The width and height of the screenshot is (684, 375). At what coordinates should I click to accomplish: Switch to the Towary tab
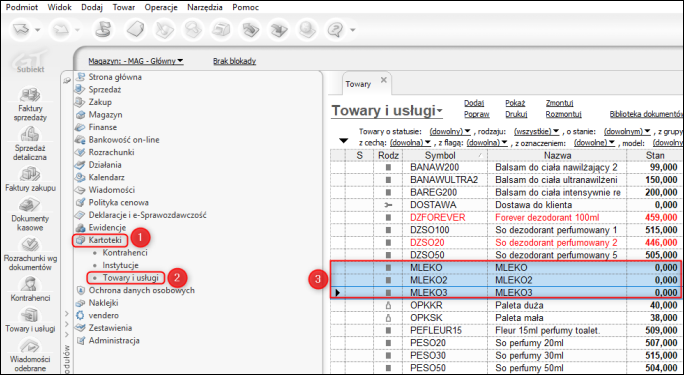coord(358,84)
